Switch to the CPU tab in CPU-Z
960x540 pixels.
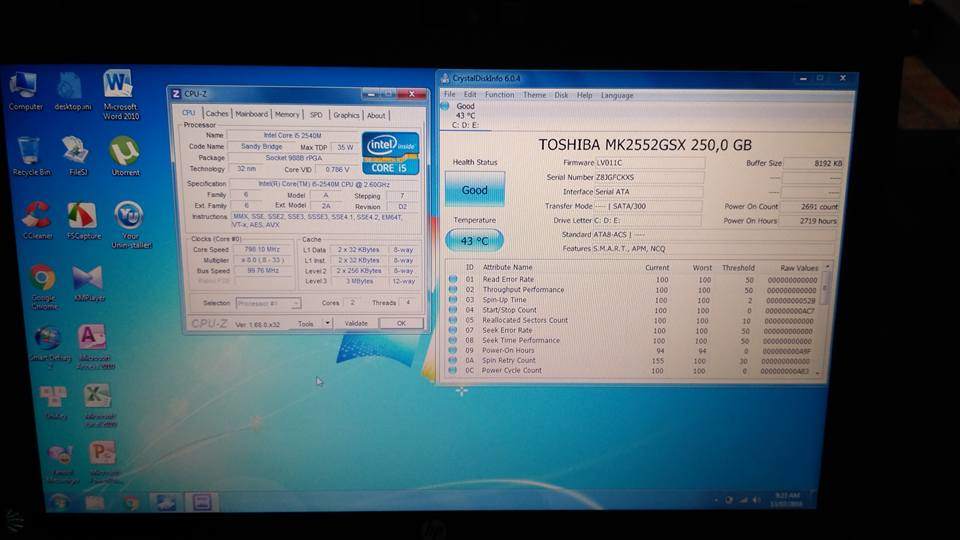click(x=189, y=113)
